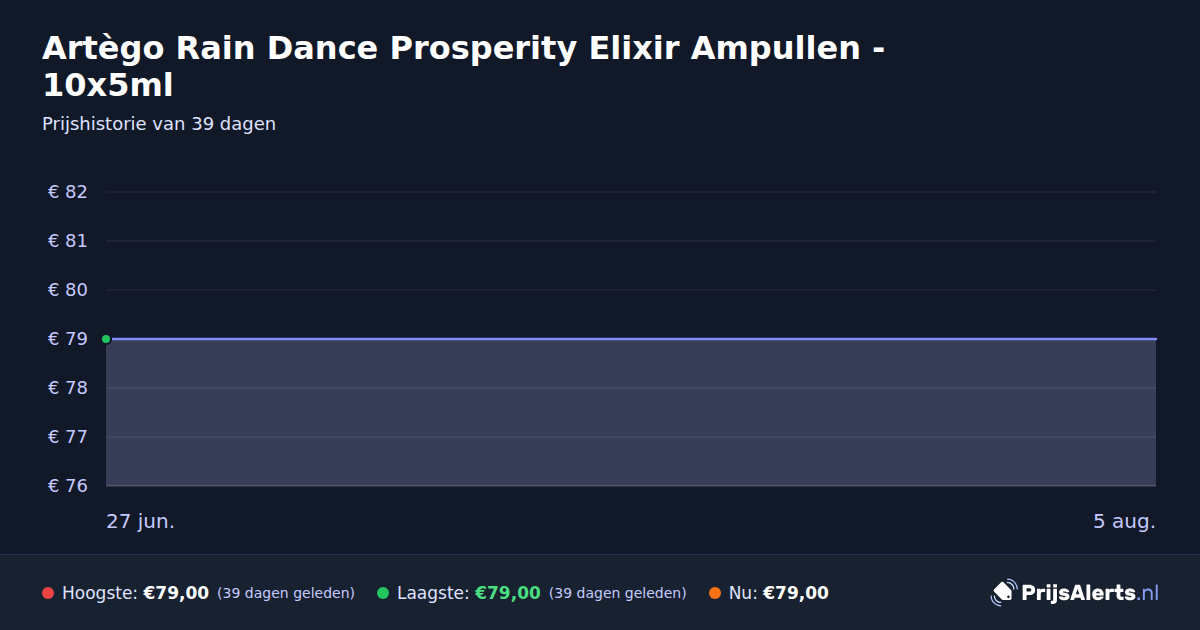Click the flat blue price line
Viewport: 1200px width, 630px height.
click(631, 339)
